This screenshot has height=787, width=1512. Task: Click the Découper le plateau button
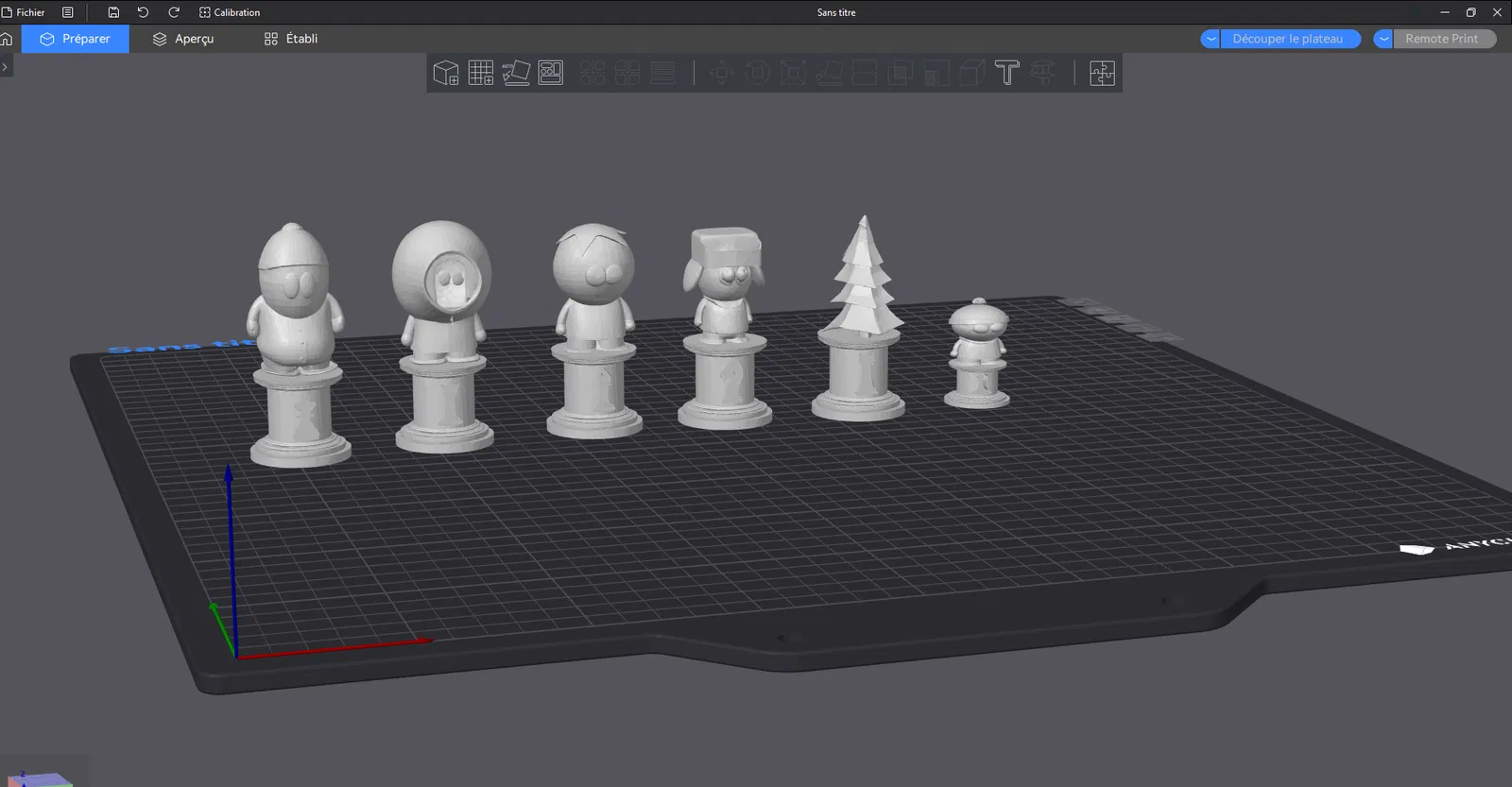[x=1290, y=39]
